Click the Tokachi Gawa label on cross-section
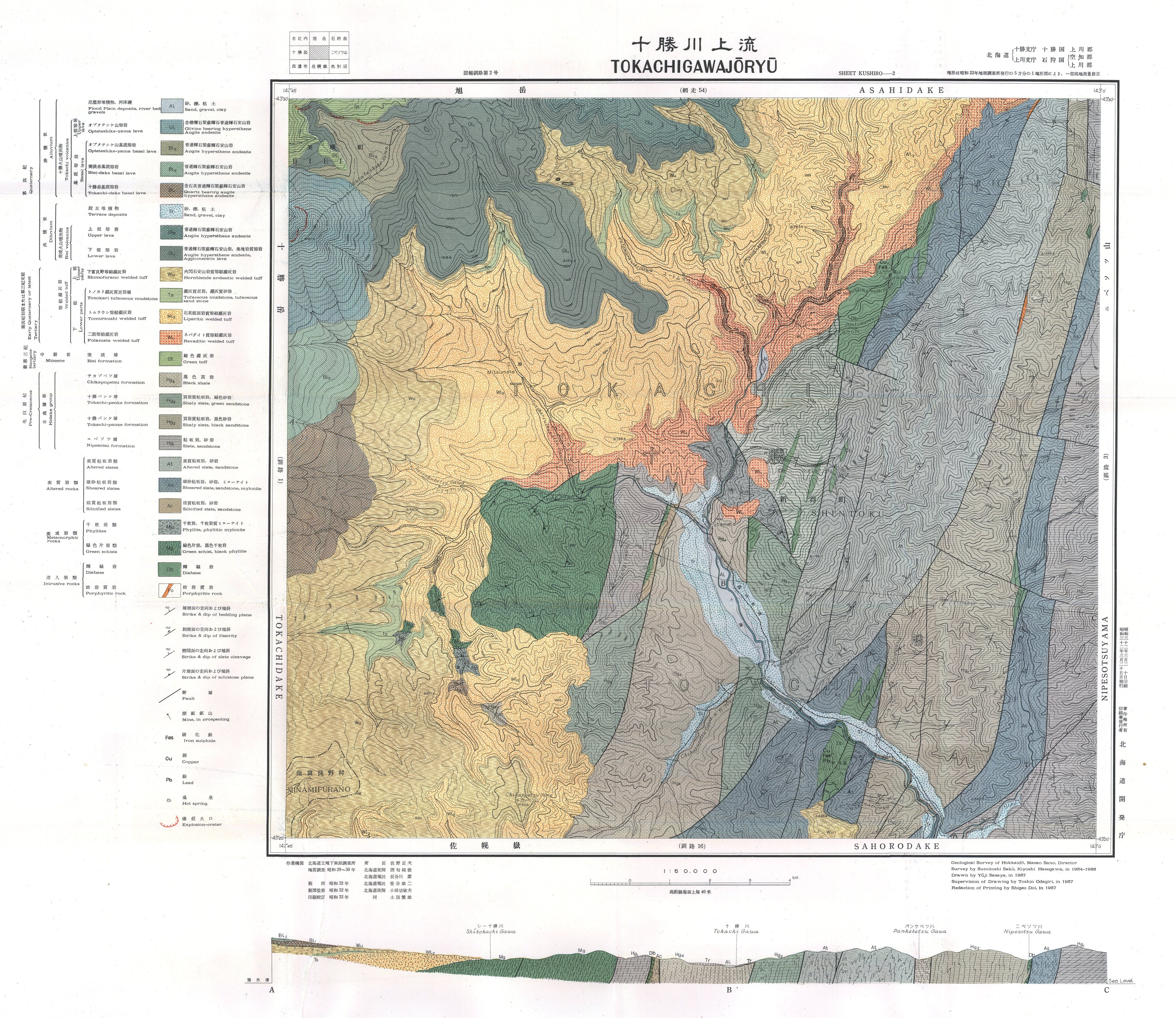1176x1018 pixels. pos(736,931)
